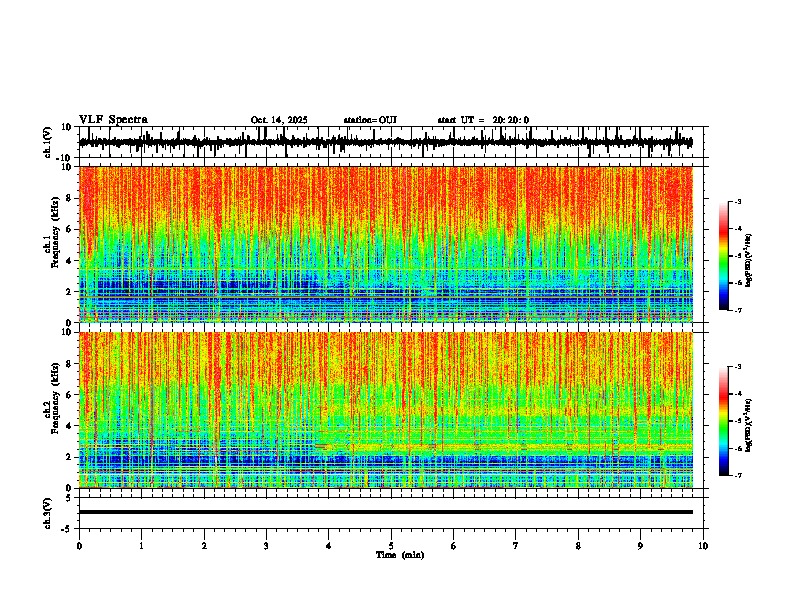Click the ch.2 spectrogram plot

point(386,410)
